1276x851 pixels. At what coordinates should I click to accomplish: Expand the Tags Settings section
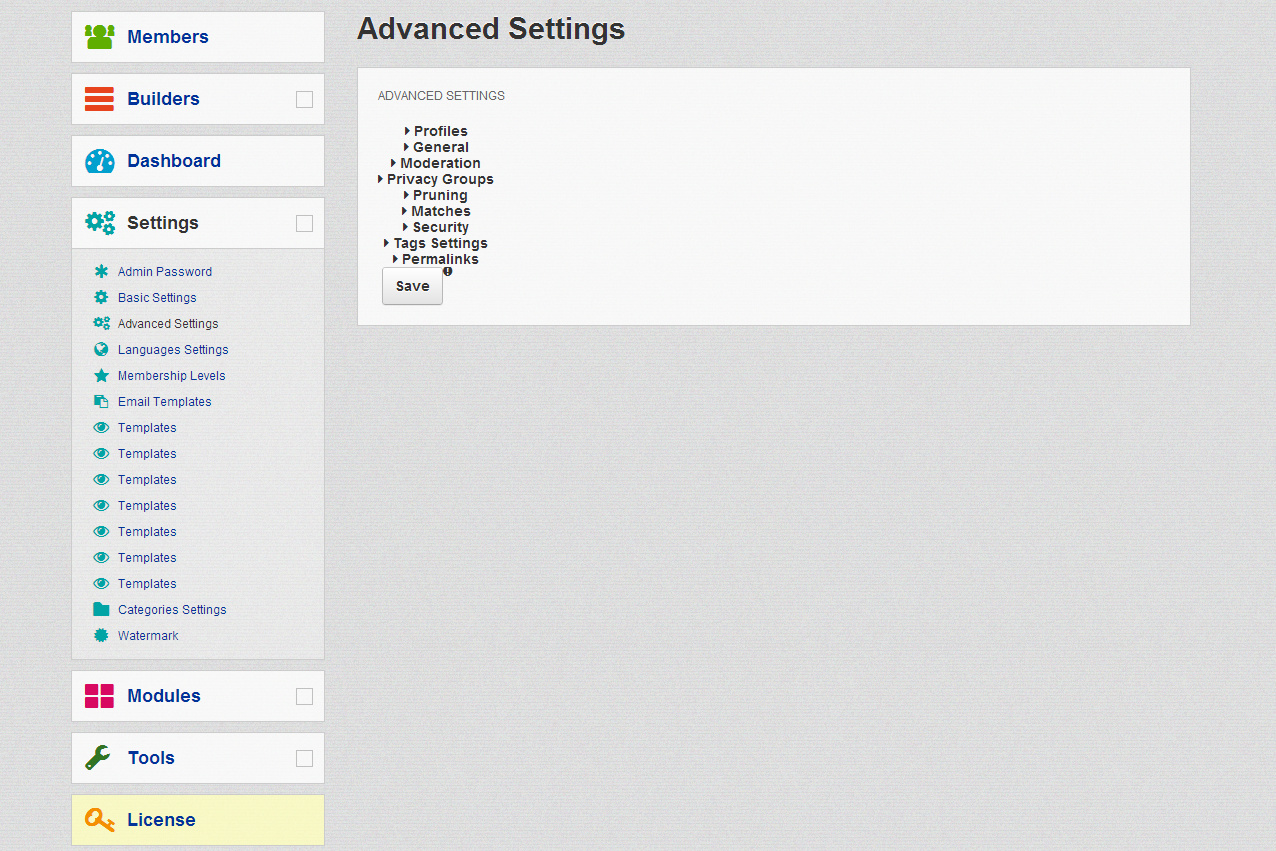coord(436,243)
